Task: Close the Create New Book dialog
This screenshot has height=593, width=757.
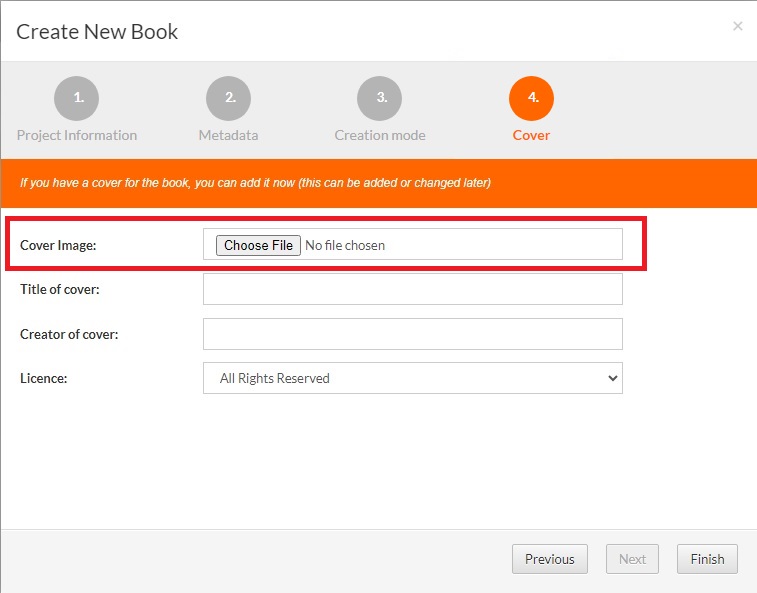Action: 738,26
